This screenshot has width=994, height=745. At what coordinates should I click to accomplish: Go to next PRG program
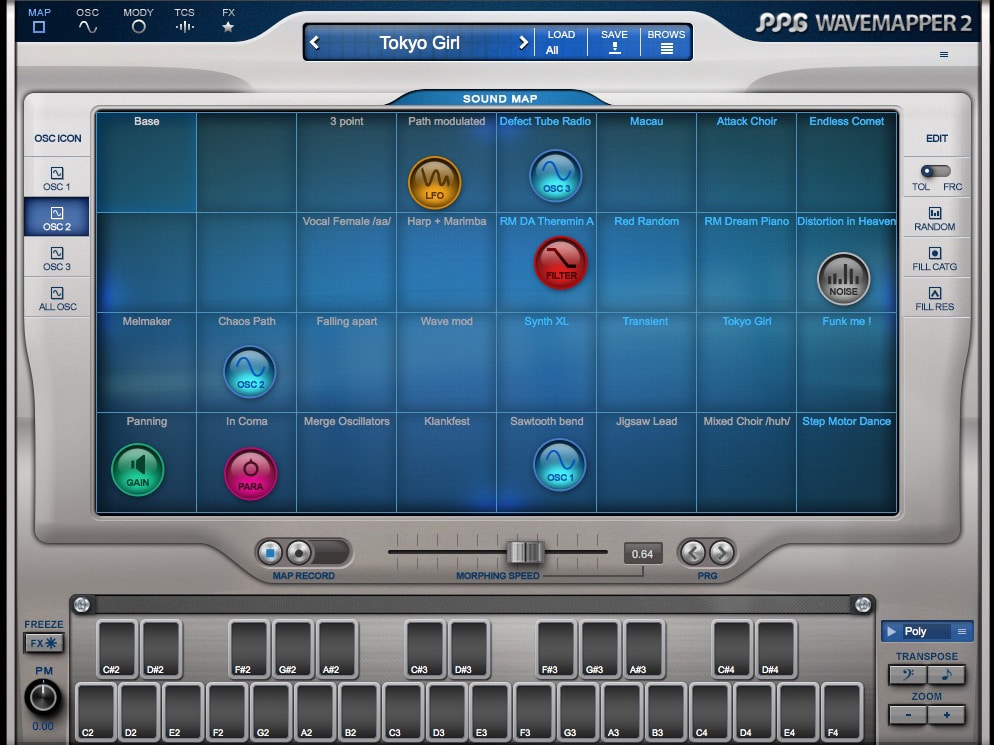(x=721, y=553)
